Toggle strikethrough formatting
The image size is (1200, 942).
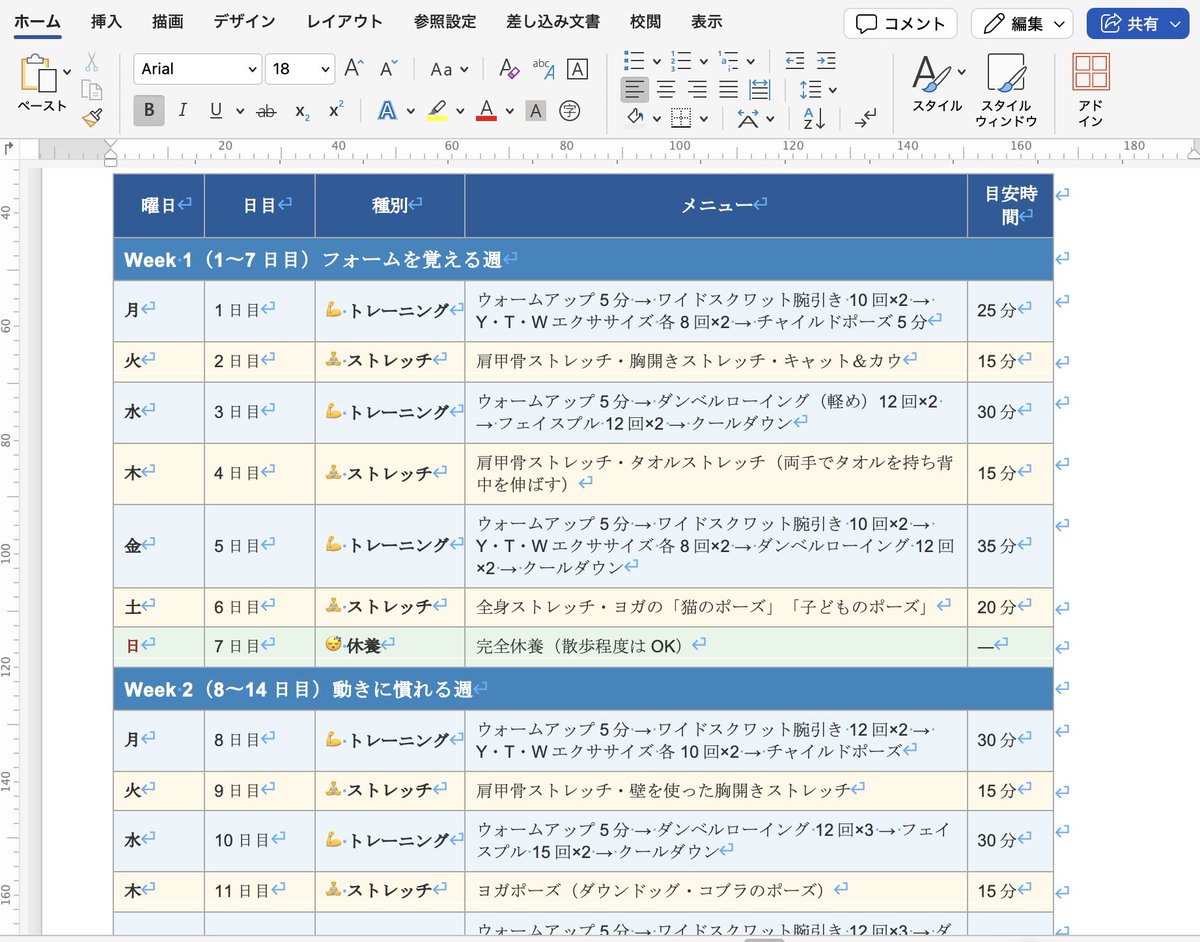(x=266, y=111)
